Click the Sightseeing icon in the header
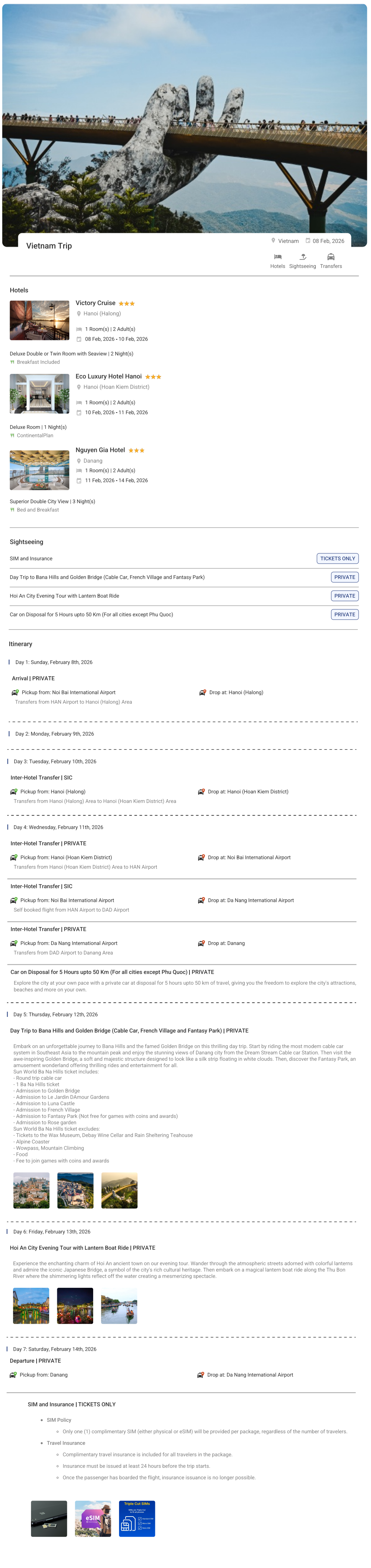 coord(303,257)
